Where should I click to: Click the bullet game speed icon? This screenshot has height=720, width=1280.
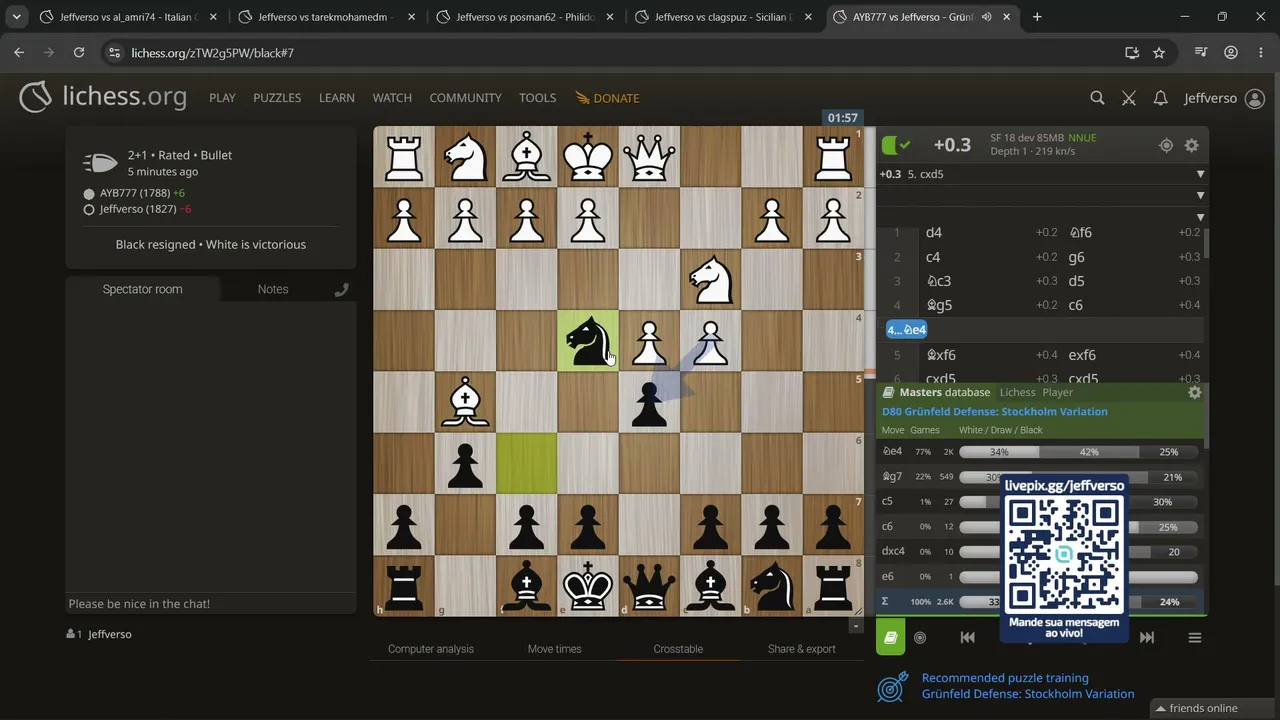point(100,163)
